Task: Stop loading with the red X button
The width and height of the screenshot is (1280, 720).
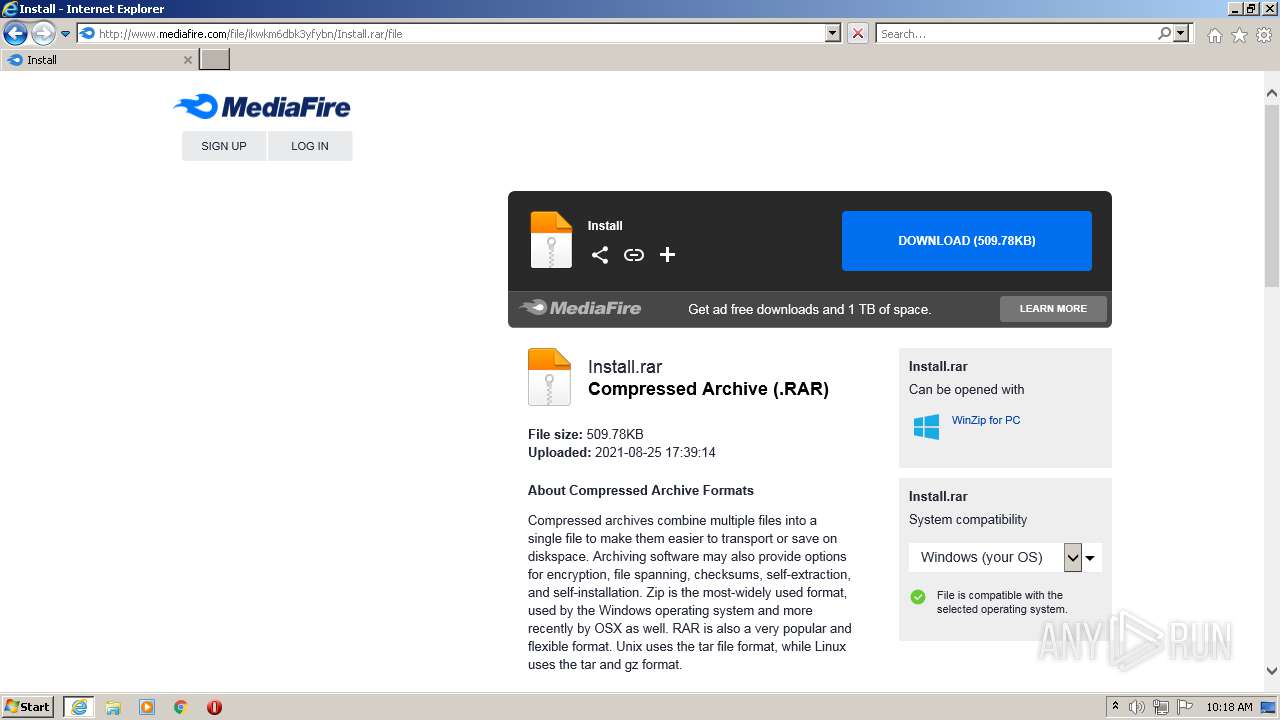Action: point(858,34)
